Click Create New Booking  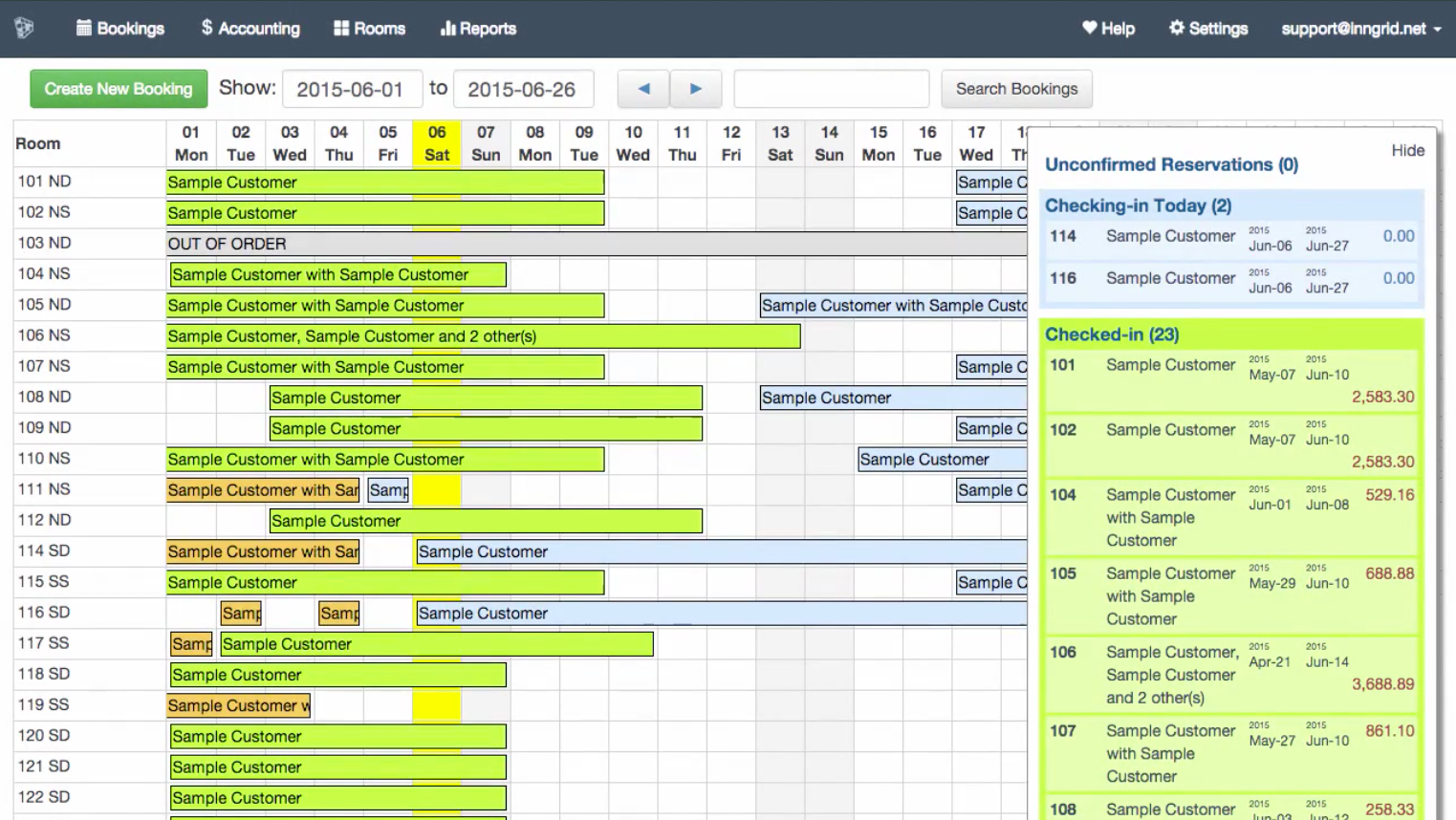(118, 89)
